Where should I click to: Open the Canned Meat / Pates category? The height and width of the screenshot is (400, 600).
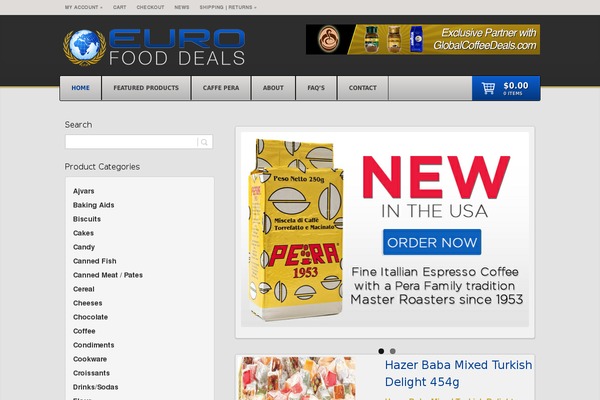108,275
